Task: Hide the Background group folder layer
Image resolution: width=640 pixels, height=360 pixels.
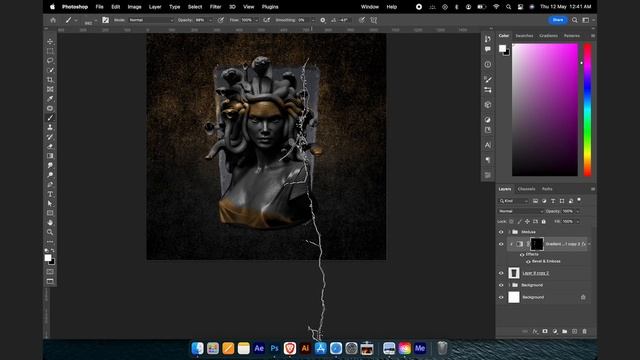Action: [501, 285]
